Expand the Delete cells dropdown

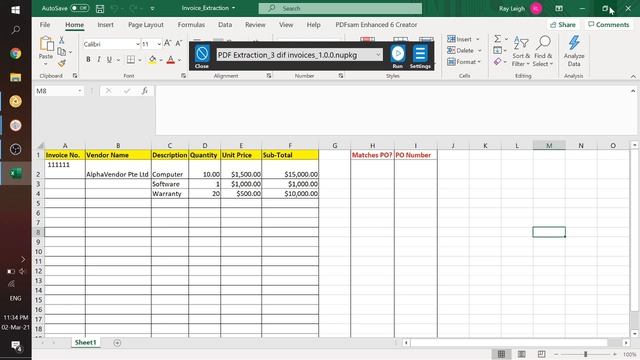[x=480, y=51]
